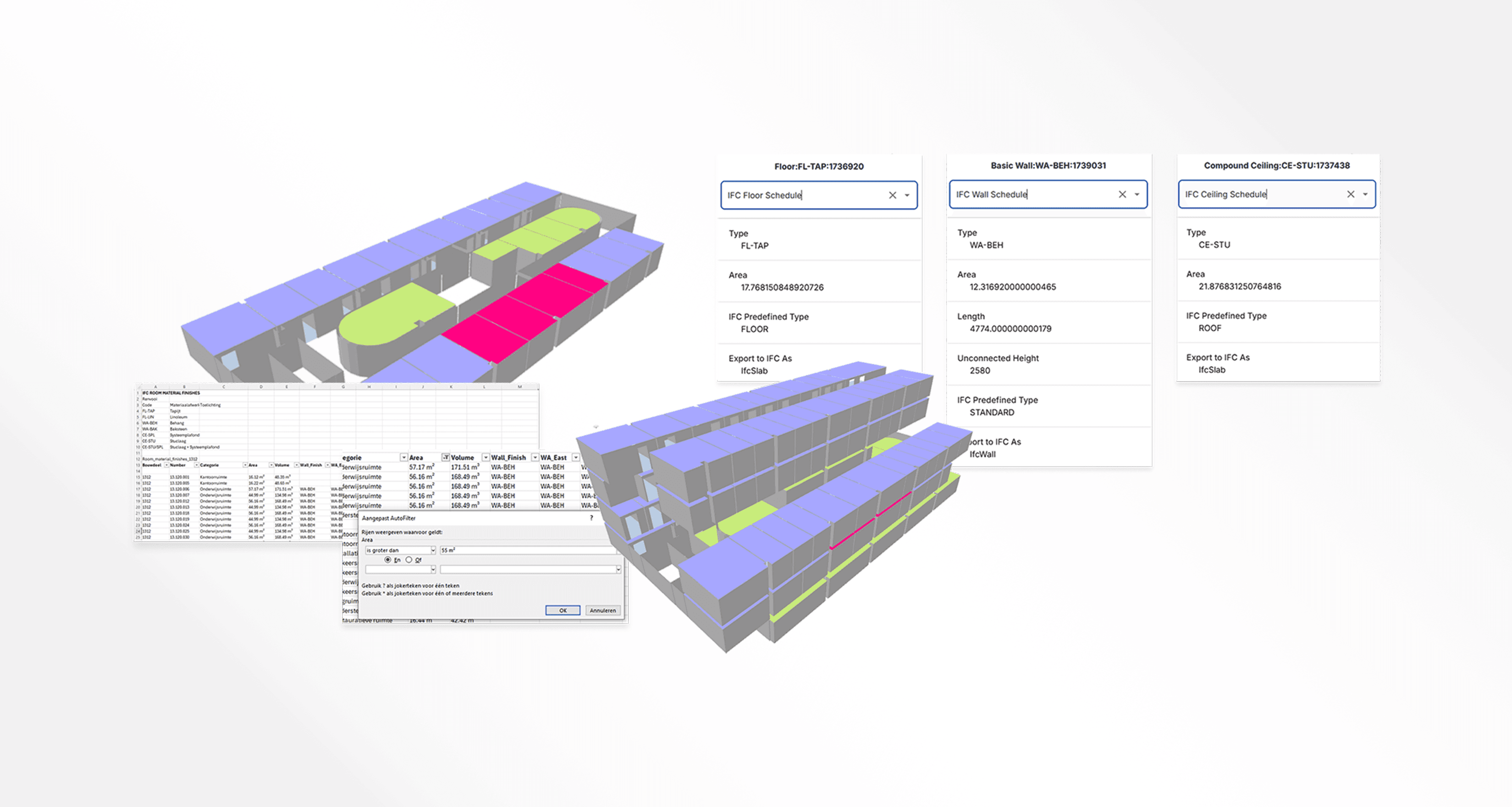Open the Volume column filter arrow
This screenshot has width=1512, height=807.
pyautogui.click(x=486, y=458)
